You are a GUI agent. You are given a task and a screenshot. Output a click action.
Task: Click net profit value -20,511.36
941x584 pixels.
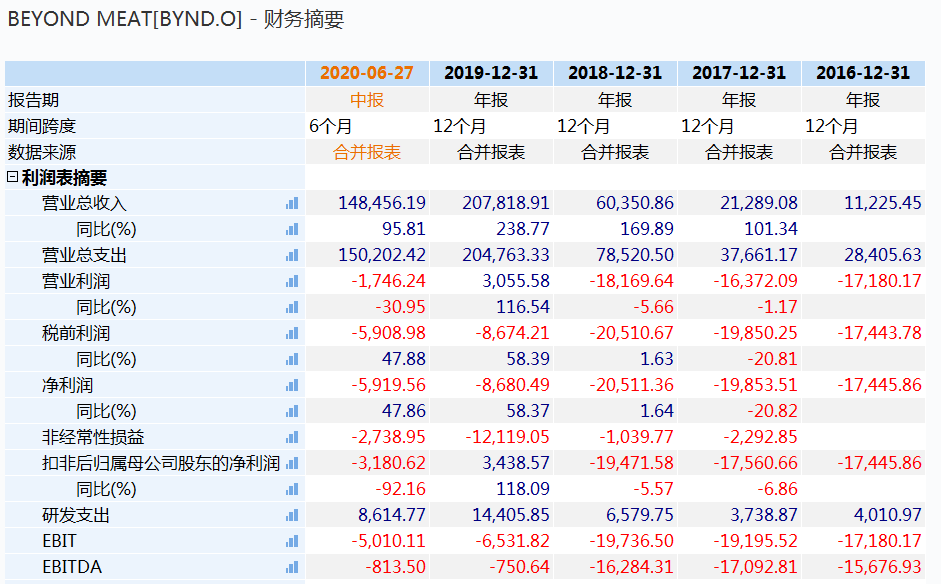[631, 385]
